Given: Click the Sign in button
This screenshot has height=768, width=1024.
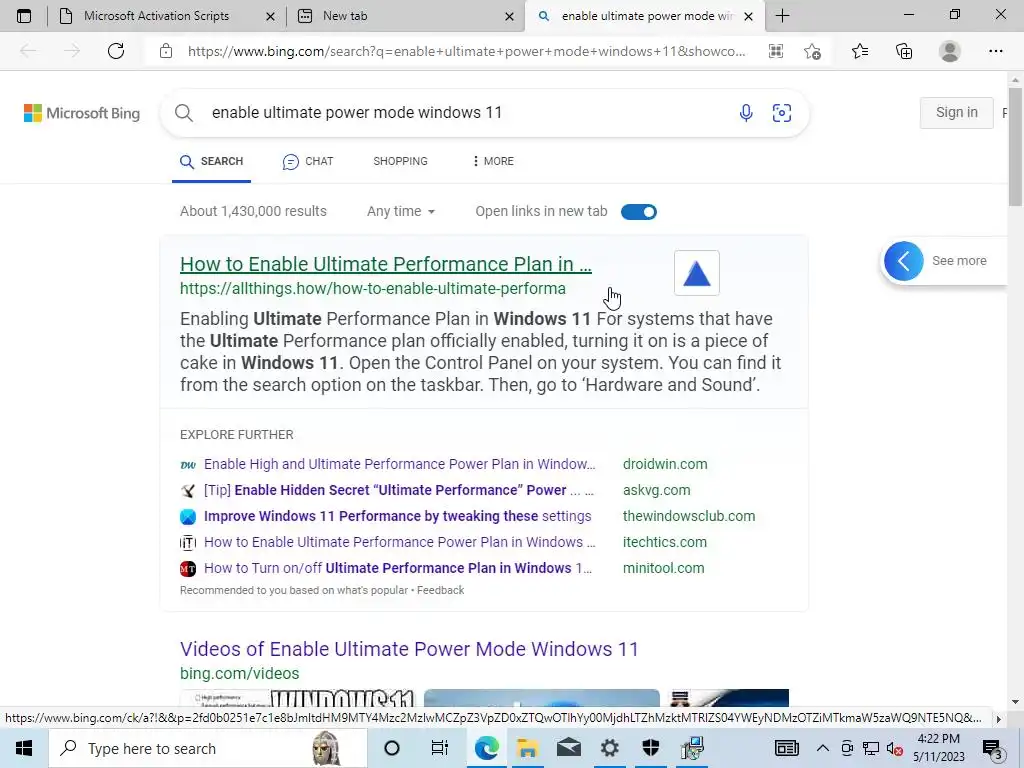Looking at the screenshot, I should click(957, 112).
